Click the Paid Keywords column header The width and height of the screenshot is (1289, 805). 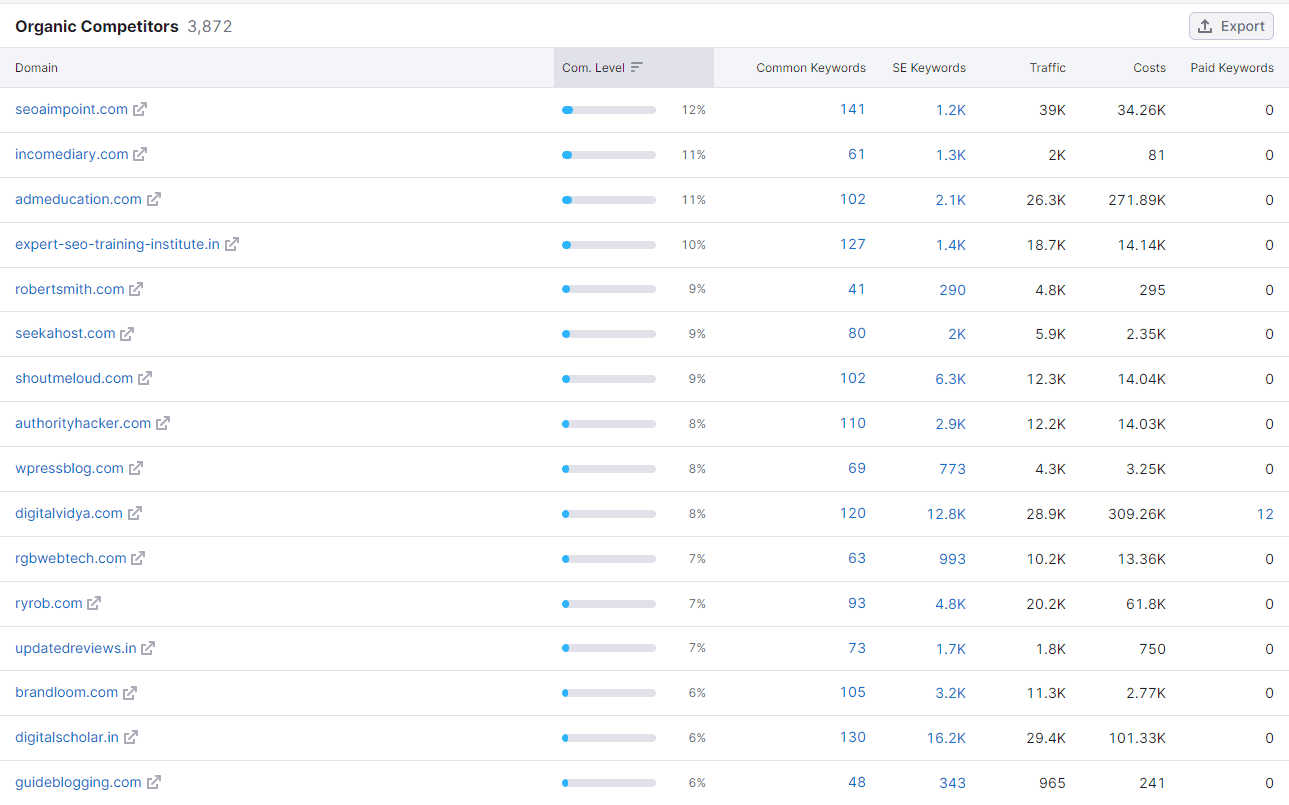pyautogui.click(x=1231, y=68)
